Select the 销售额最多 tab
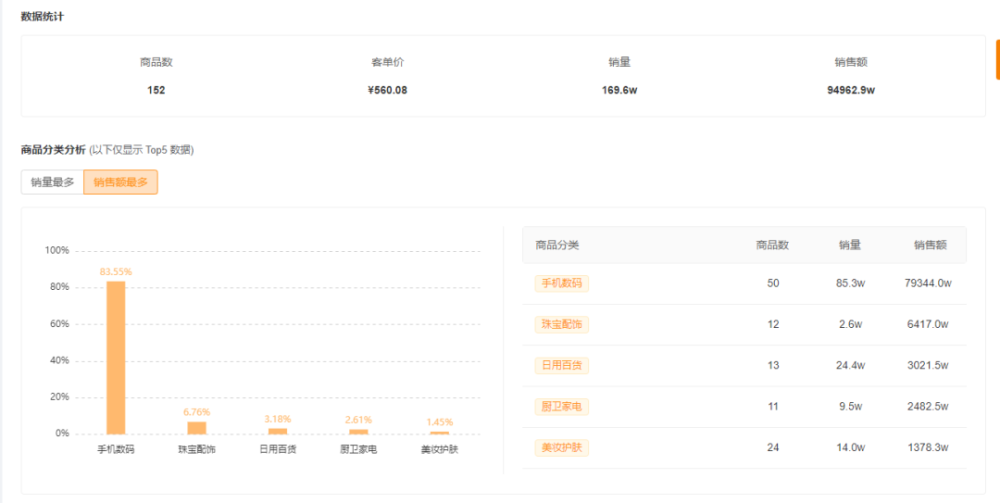 (x=121, y=182)
